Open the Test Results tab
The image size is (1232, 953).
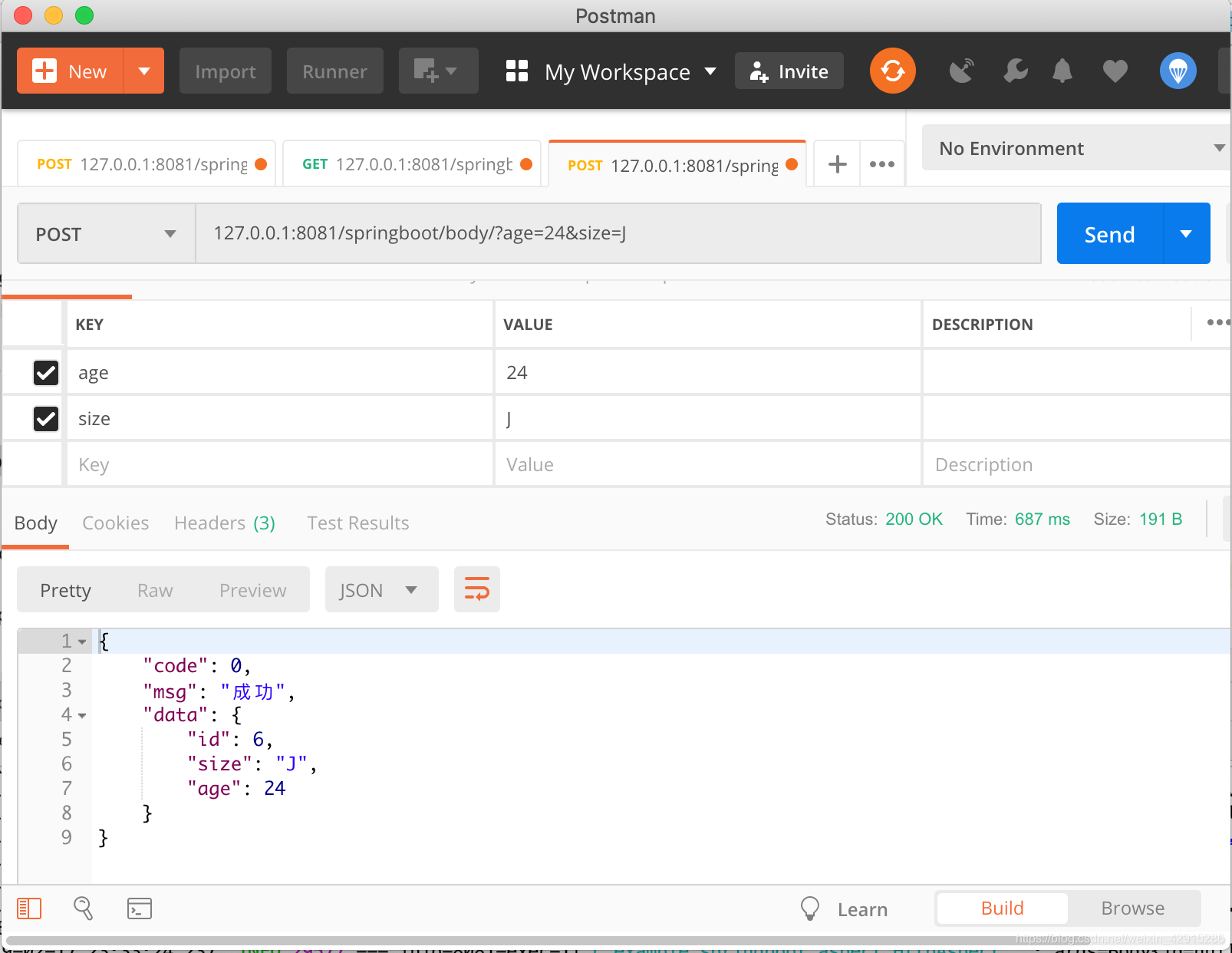(x=358, y=523)
